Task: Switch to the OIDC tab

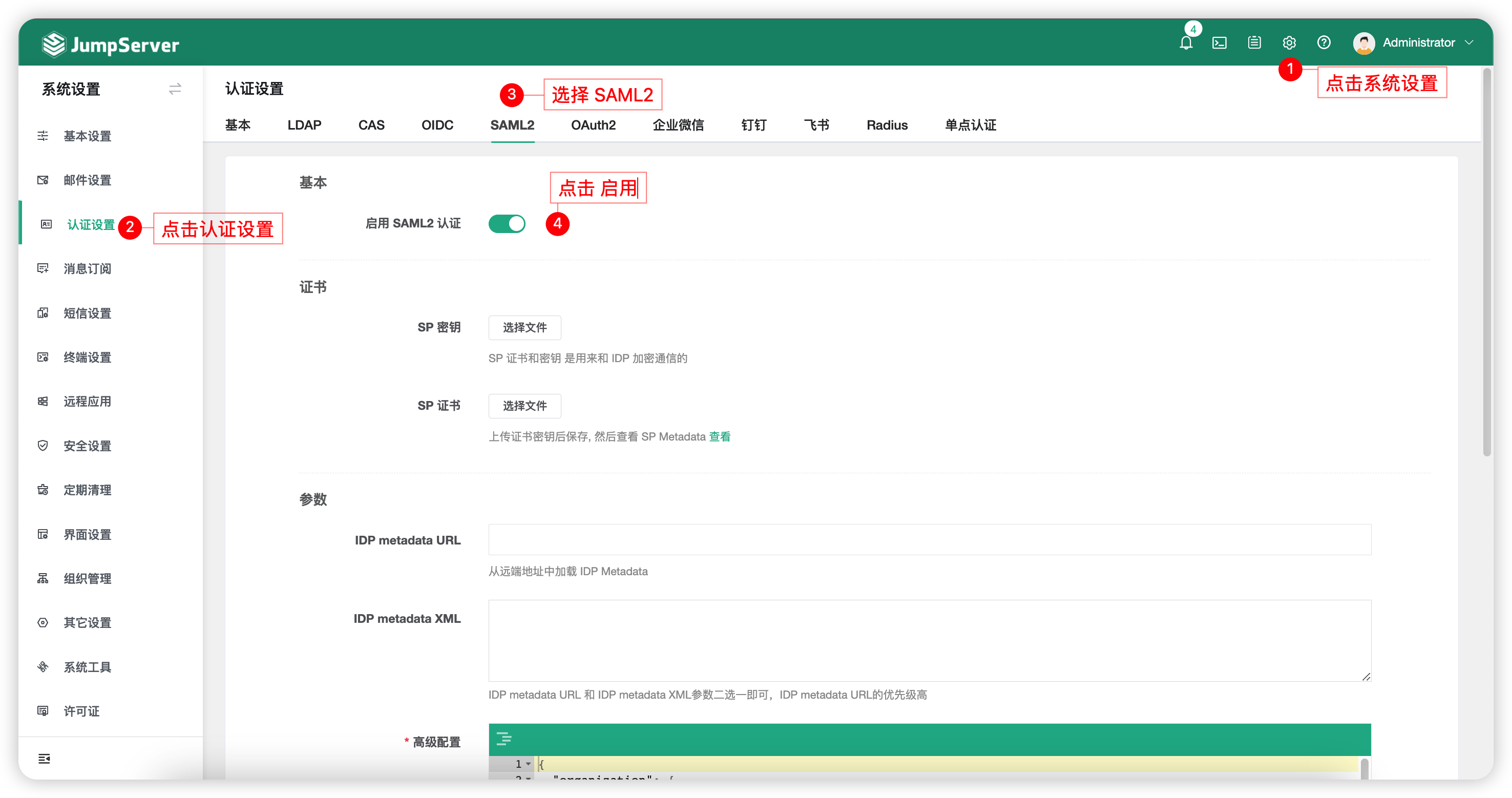Action: pos(437,125)
